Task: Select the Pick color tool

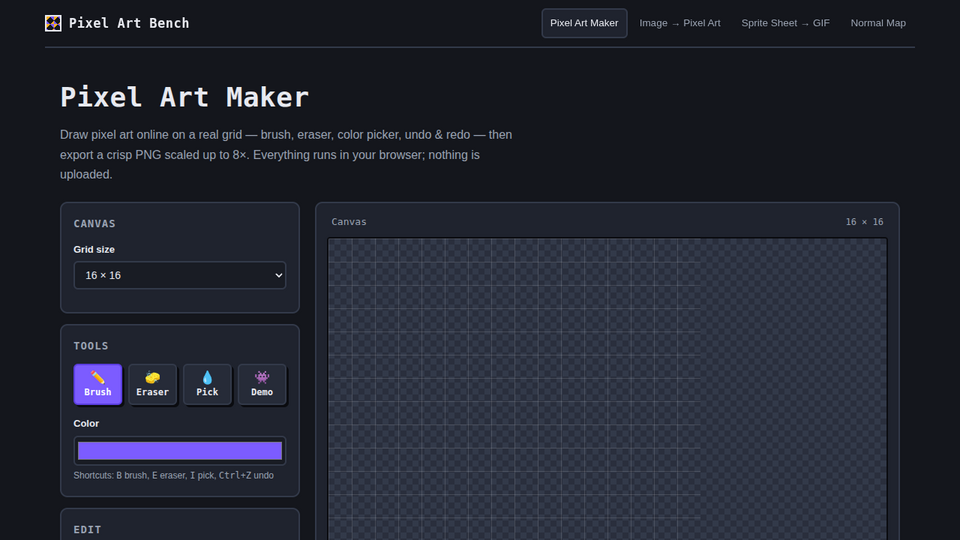Action: point(208,384)
